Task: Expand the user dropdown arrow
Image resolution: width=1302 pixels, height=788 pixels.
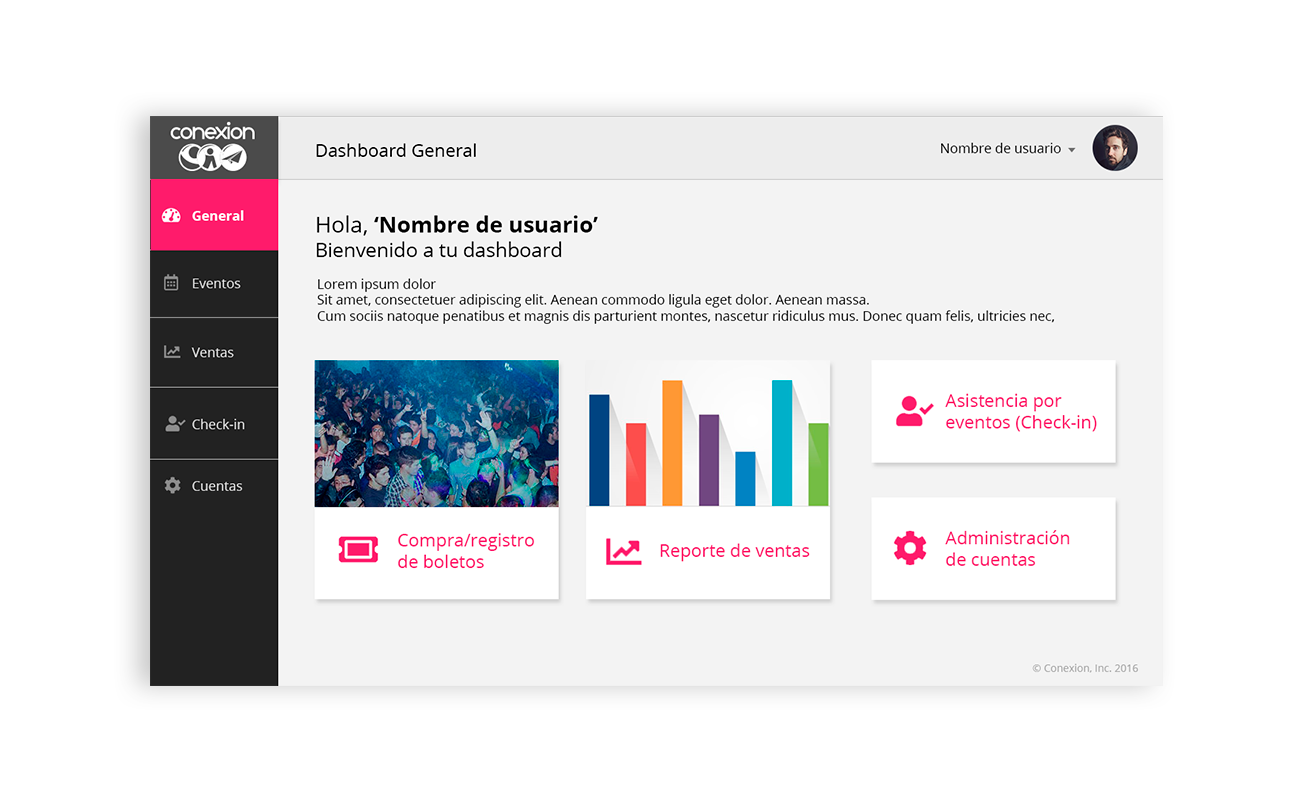Action: tap(1072, 150)
